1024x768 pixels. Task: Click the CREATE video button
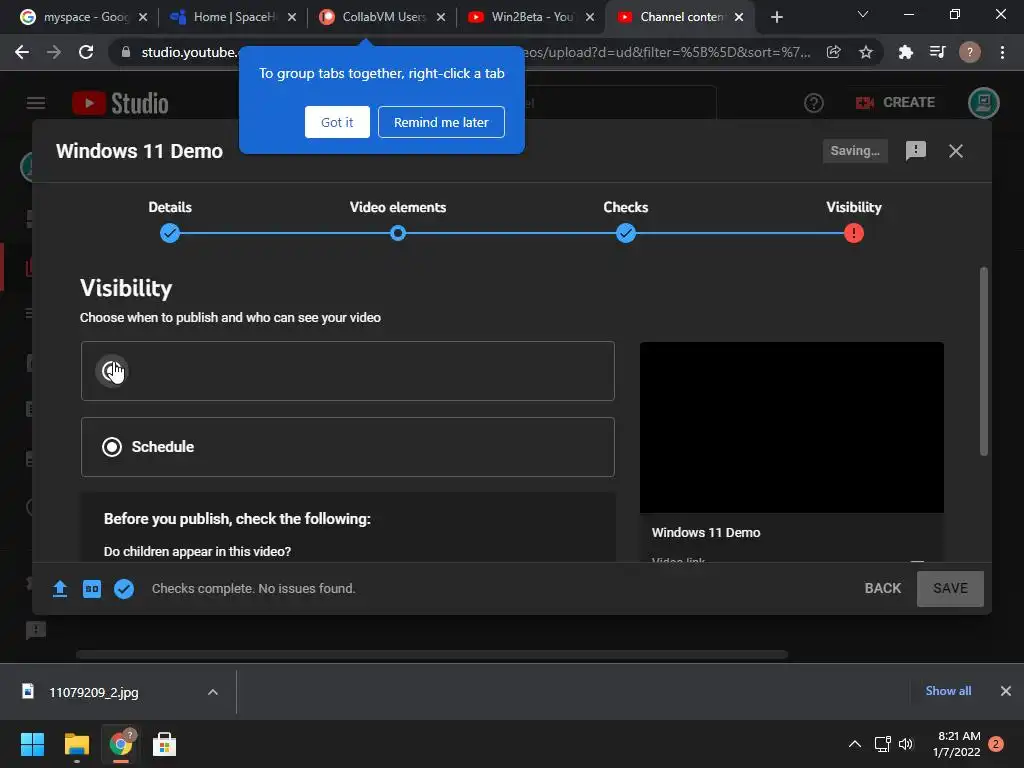(895, 103)
